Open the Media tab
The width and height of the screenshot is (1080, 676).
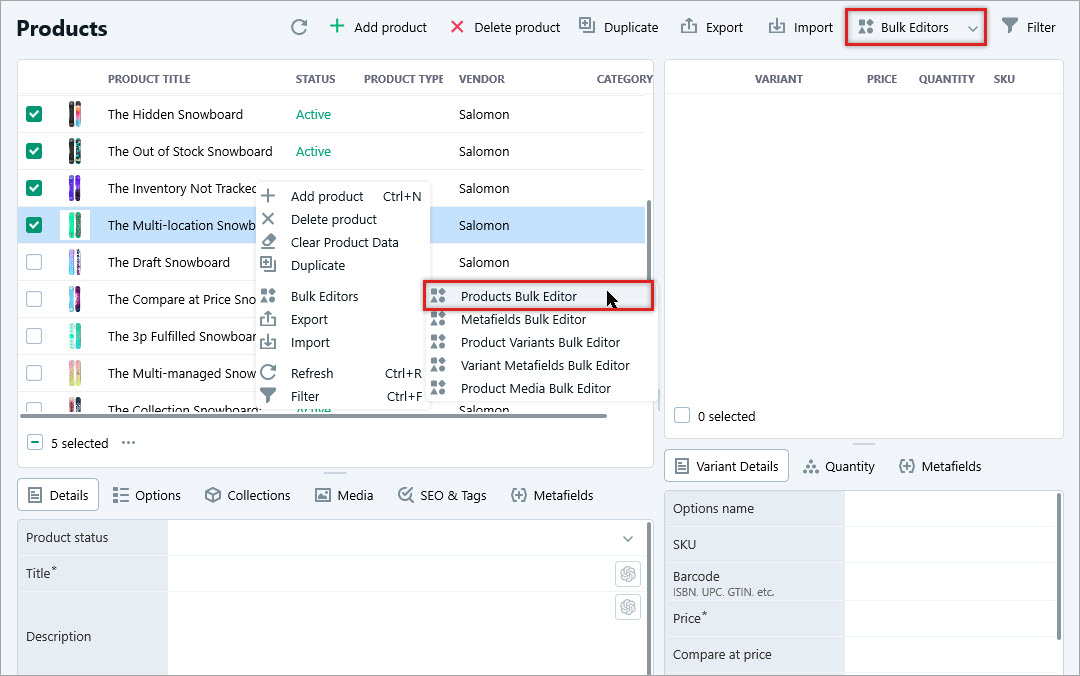344,495
